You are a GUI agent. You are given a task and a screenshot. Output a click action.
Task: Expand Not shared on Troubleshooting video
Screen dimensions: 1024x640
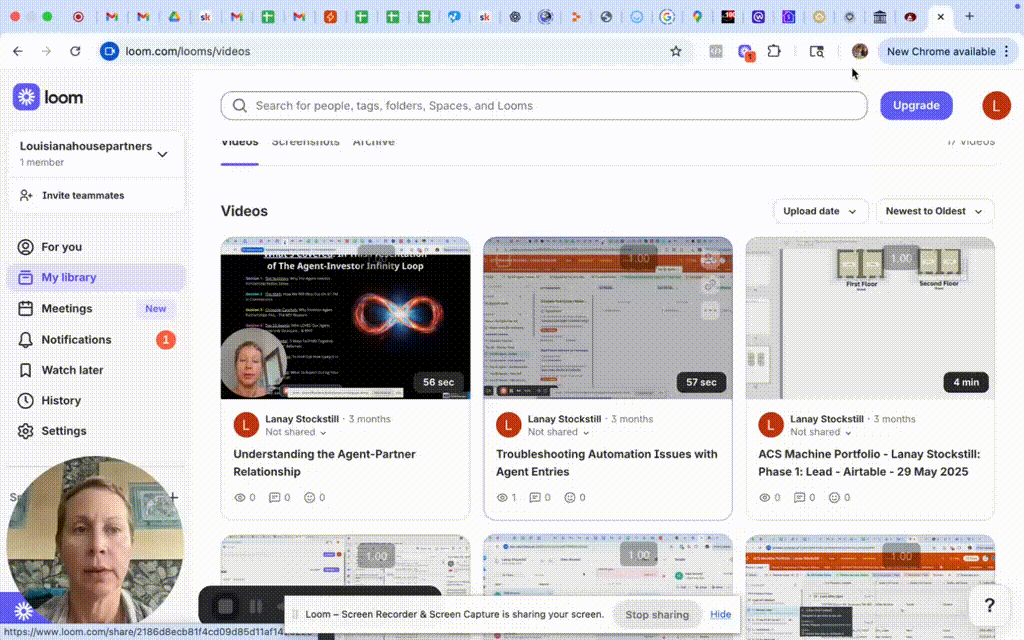point(558,432)
